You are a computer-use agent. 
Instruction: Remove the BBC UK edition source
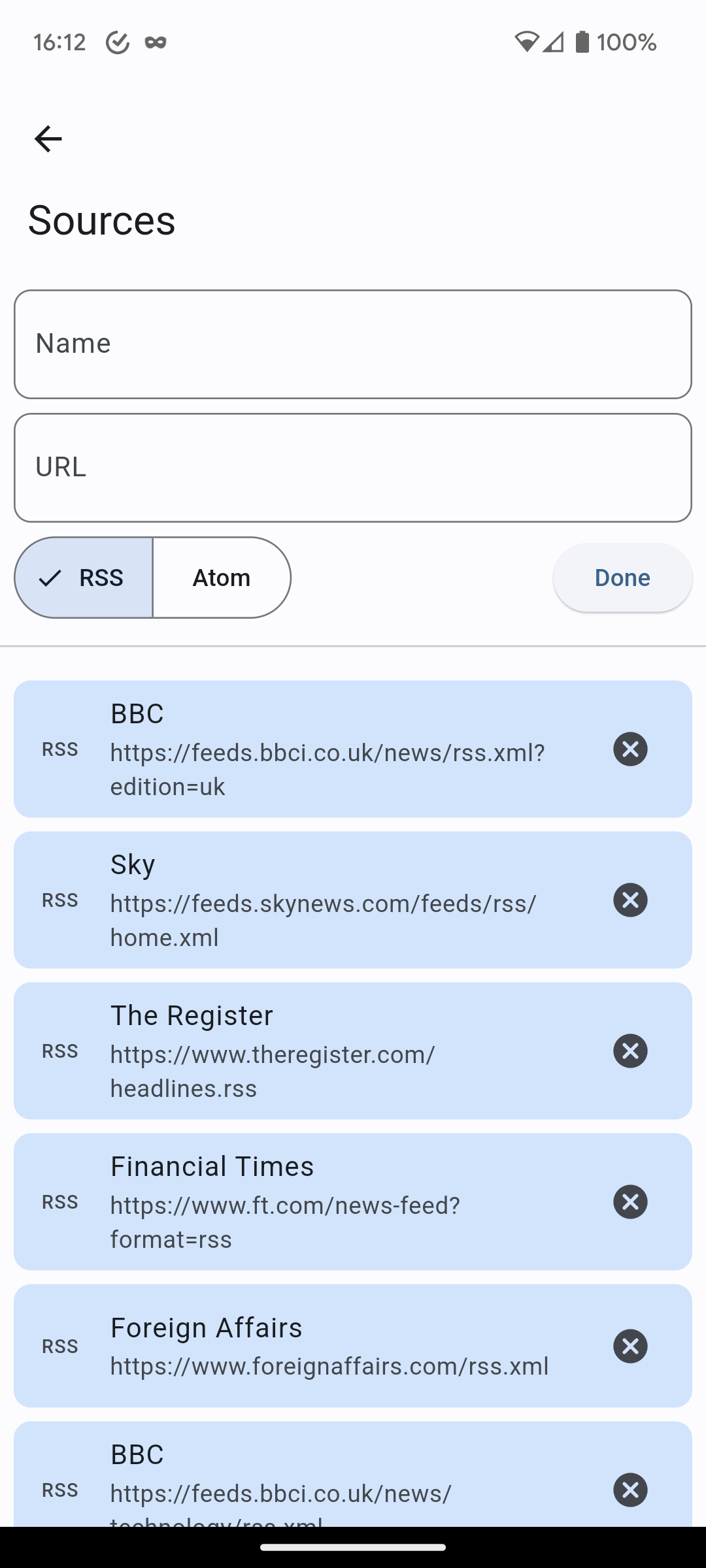pos(630,749)
